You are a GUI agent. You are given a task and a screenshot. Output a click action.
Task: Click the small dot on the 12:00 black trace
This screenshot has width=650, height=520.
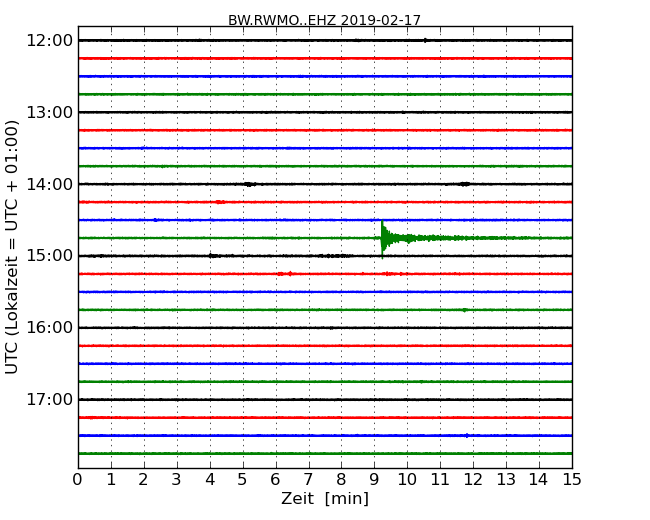(x=425, y=40)
